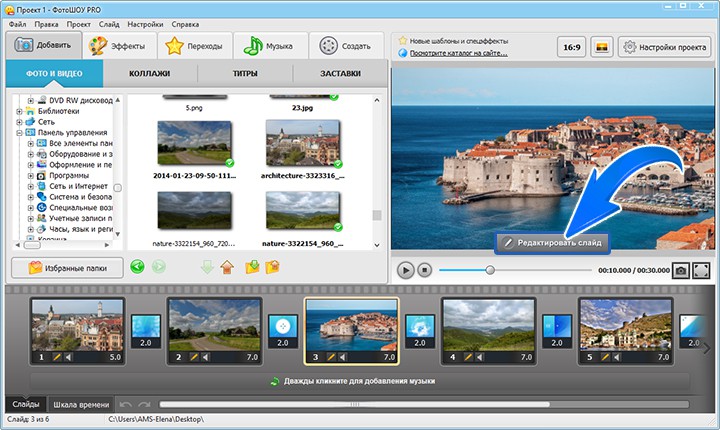
Task: Select the transition after slide 1
Action: click(x=146, y=331)
